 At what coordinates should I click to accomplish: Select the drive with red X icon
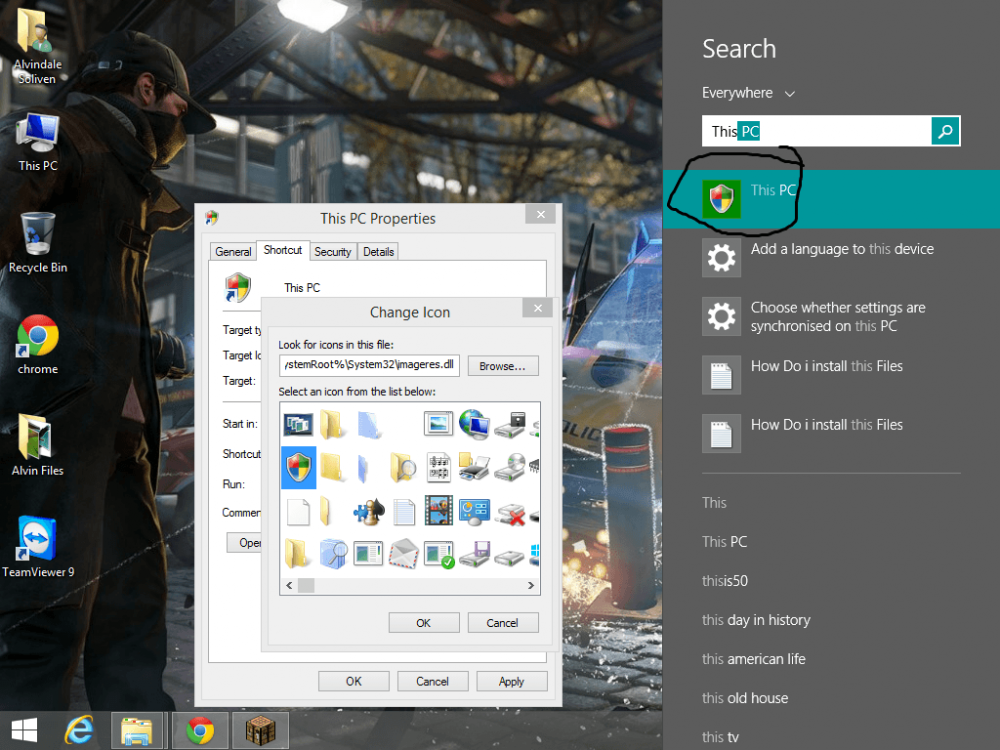(510, 513)
